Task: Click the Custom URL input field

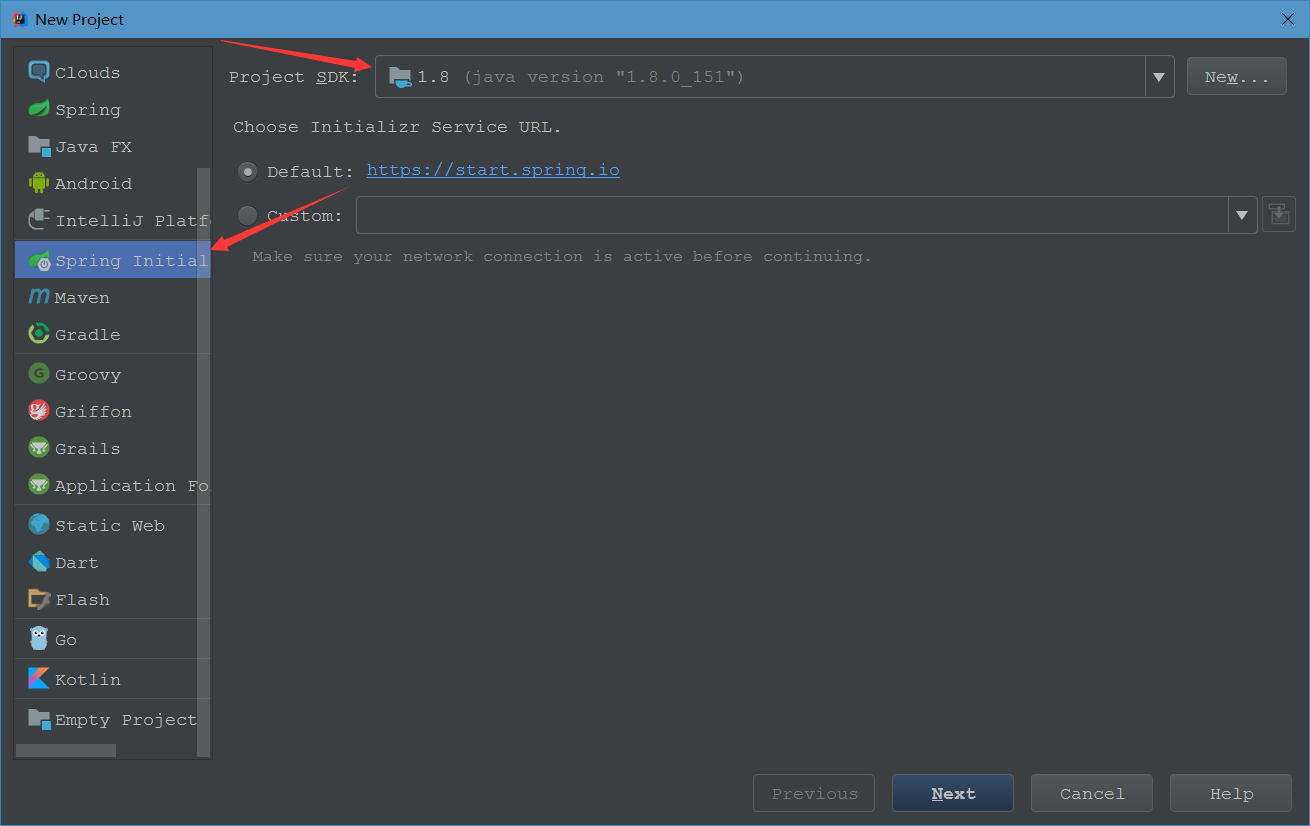Action: click(x=792, y=215)
